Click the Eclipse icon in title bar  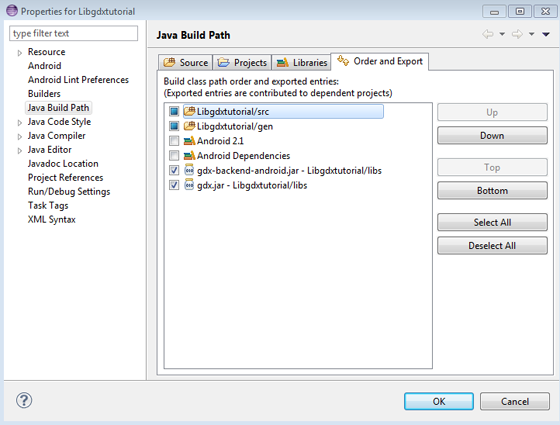pos(12,10)
